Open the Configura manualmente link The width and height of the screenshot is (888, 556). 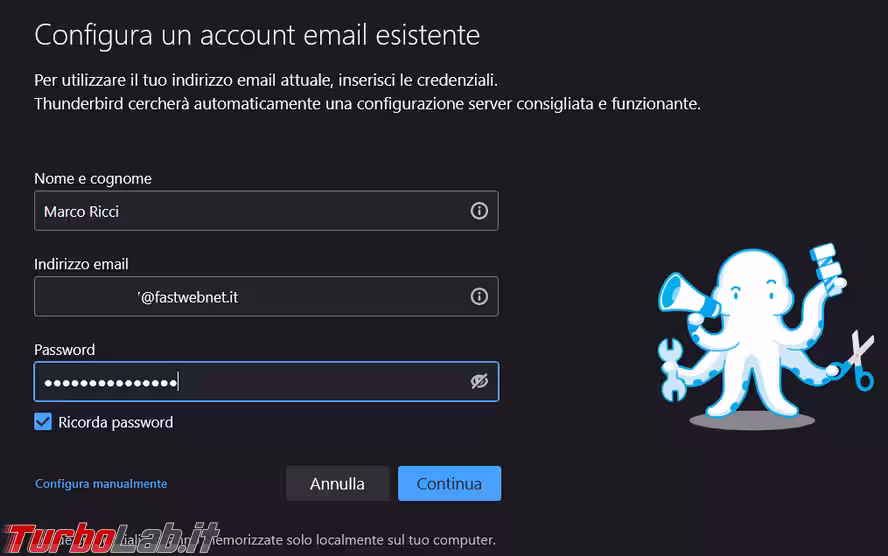pyautogui.click(x=101, y=484)
